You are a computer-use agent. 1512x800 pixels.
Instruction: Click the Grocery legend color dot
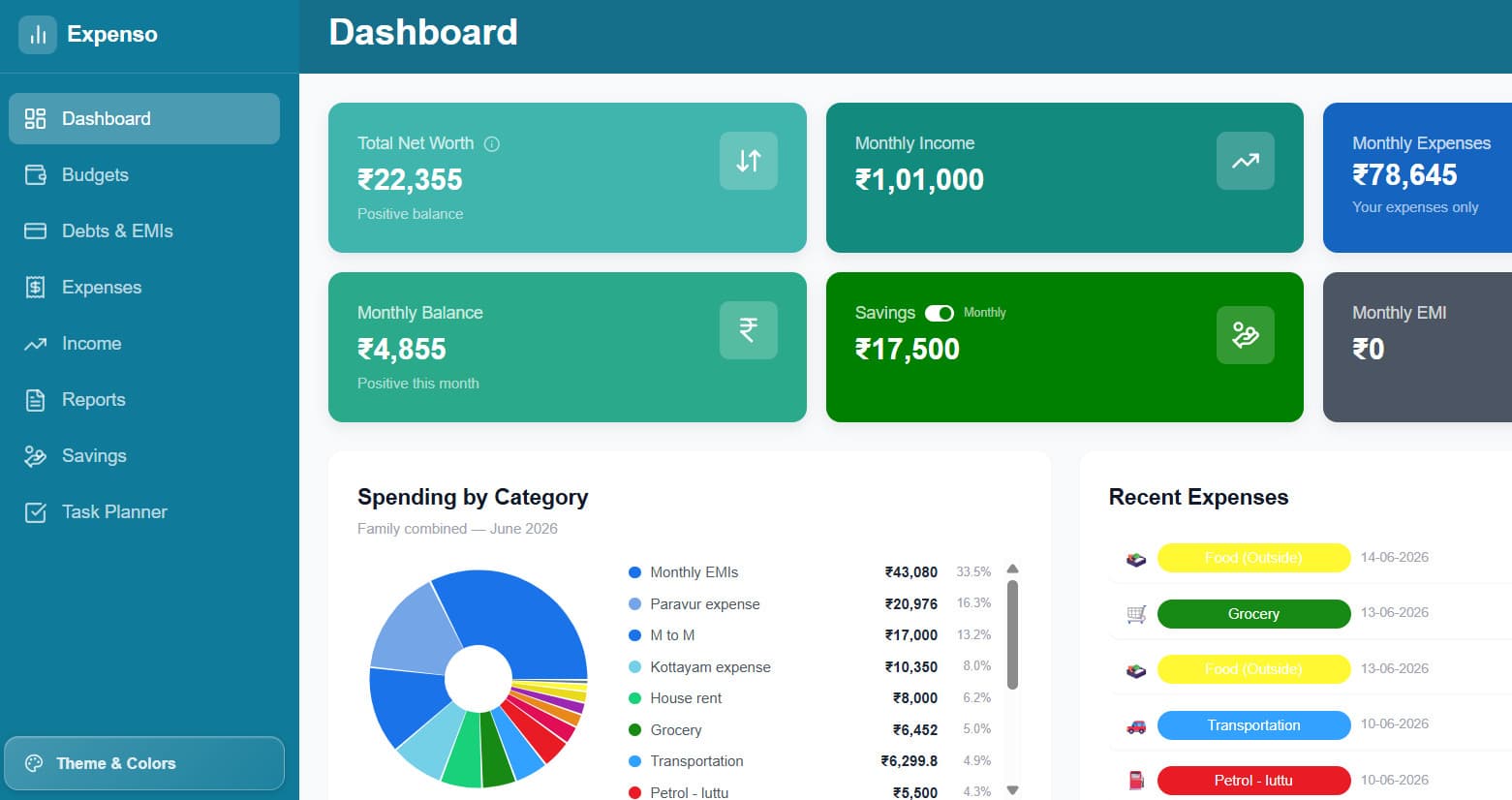(x=634, y=730)
